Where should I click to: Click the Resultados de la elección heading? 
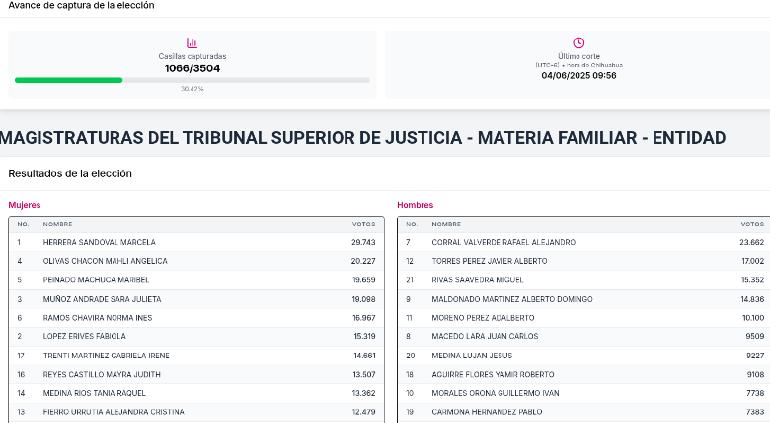[x=70, y=173]
